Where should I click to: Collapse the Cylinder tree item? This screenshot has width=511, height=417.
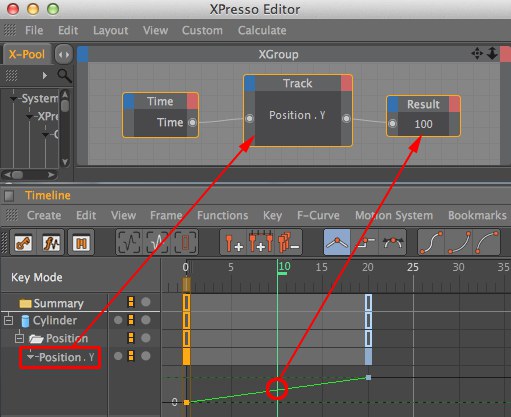tap(8, 320)
